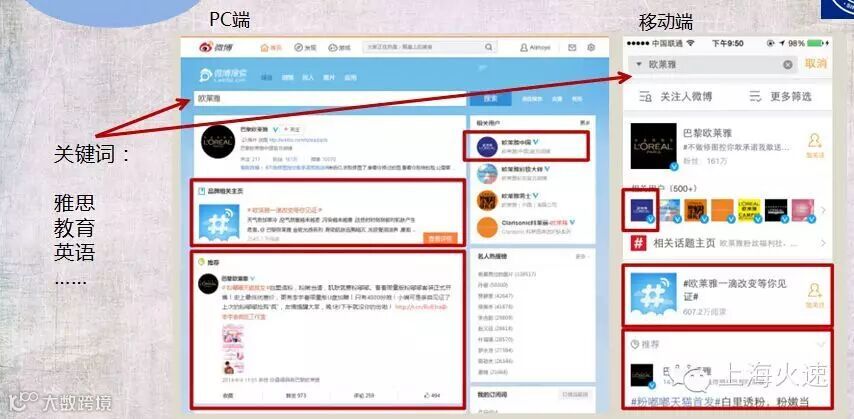Screen dimensions: 854x419
Task: Click the battery icon in the mobile status bar
Action: tap(816, 43)
